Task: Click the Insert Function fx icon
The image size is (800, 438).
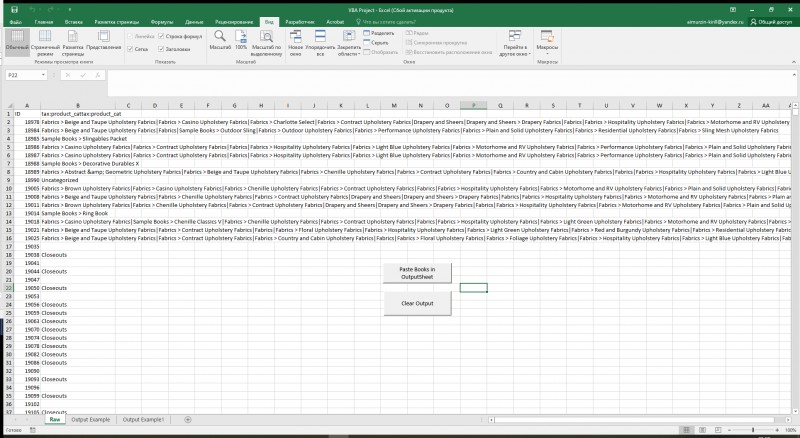Action: click(x=97, y=75)
